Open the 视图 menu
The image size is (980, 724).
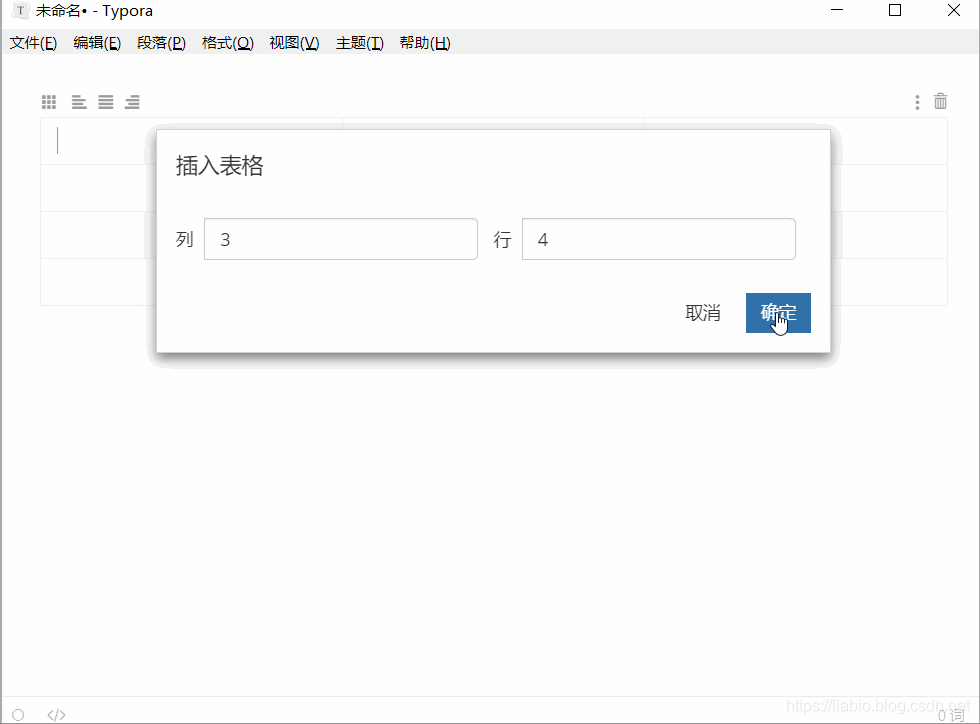pos(293,42)
